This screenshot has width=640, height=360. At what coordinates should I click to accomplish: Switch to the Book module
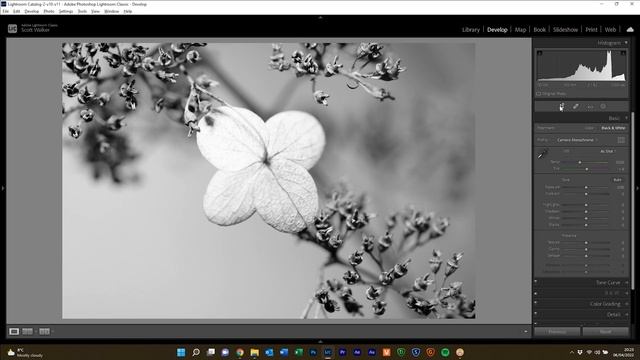point(539,30)
